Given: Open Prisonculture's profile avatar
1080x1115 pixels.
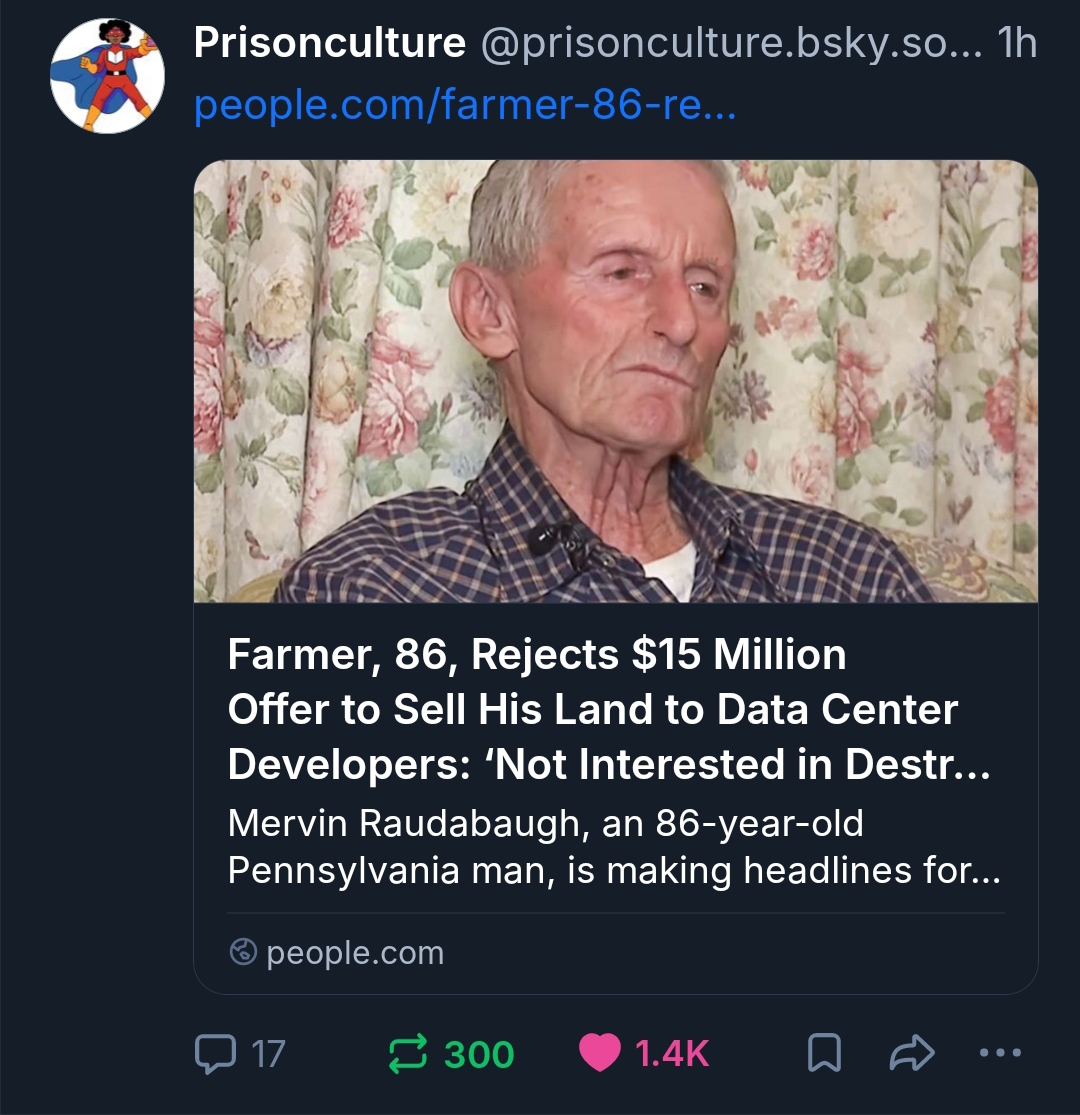Looking at the screenshot, I should point(107,77).
